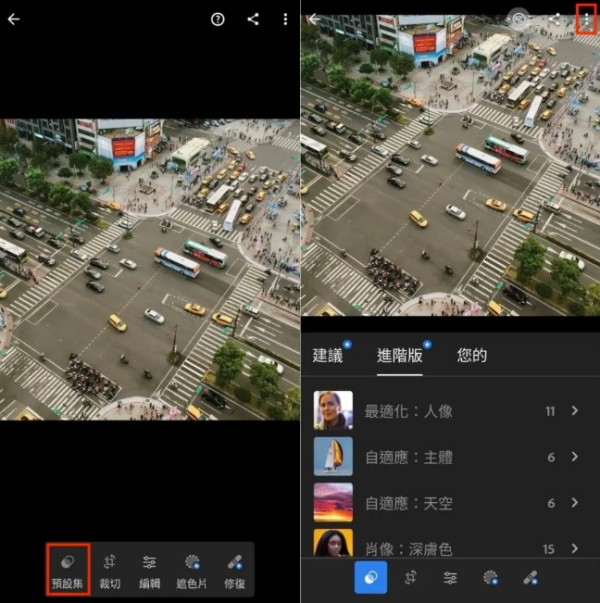Open three-dot menu on left screen
Viewport: 600px width, 603px height.
click(285, 19)
